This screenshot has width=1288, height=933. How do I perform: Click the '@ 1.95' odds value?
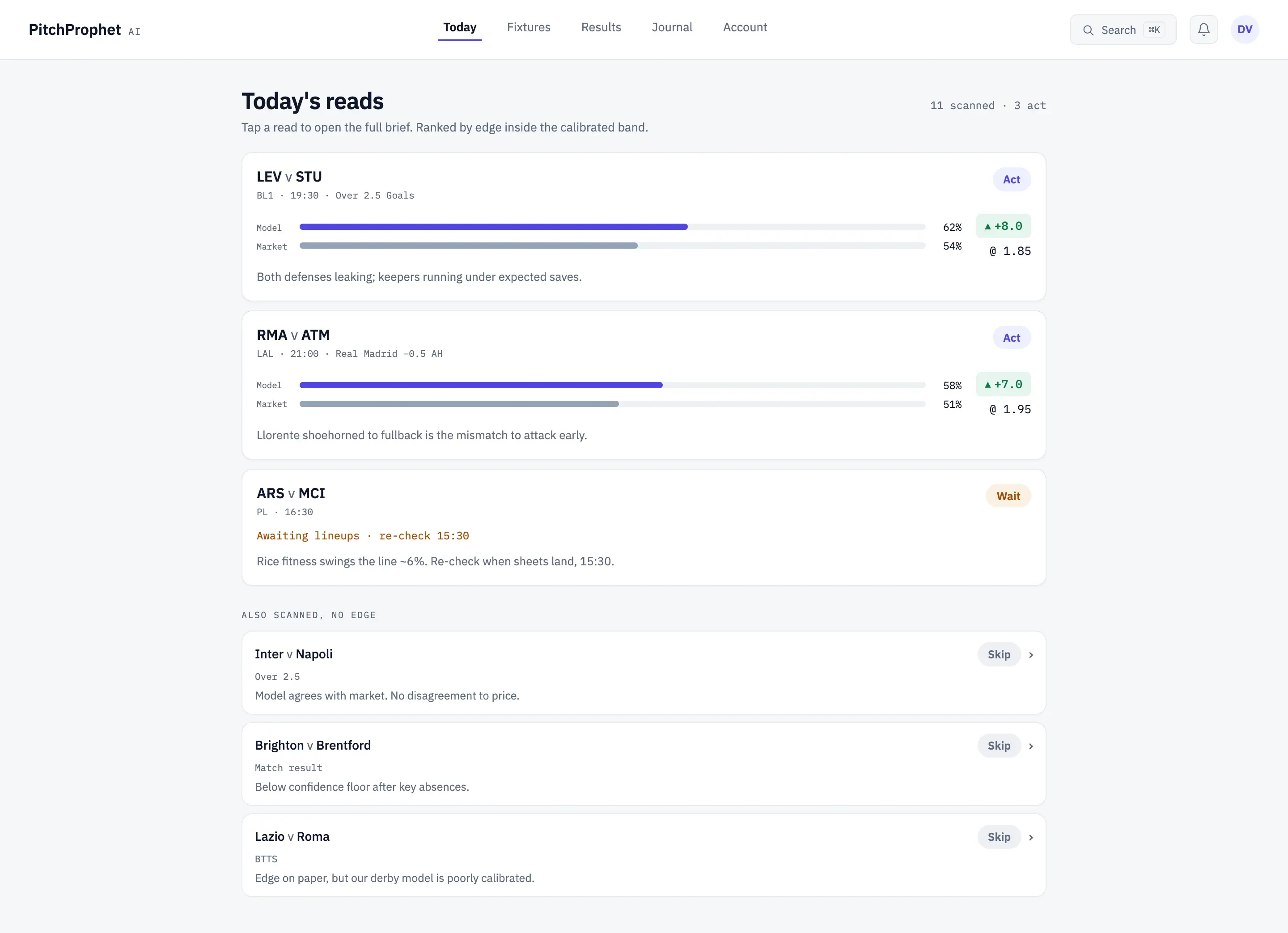(x=1010, y=409)
